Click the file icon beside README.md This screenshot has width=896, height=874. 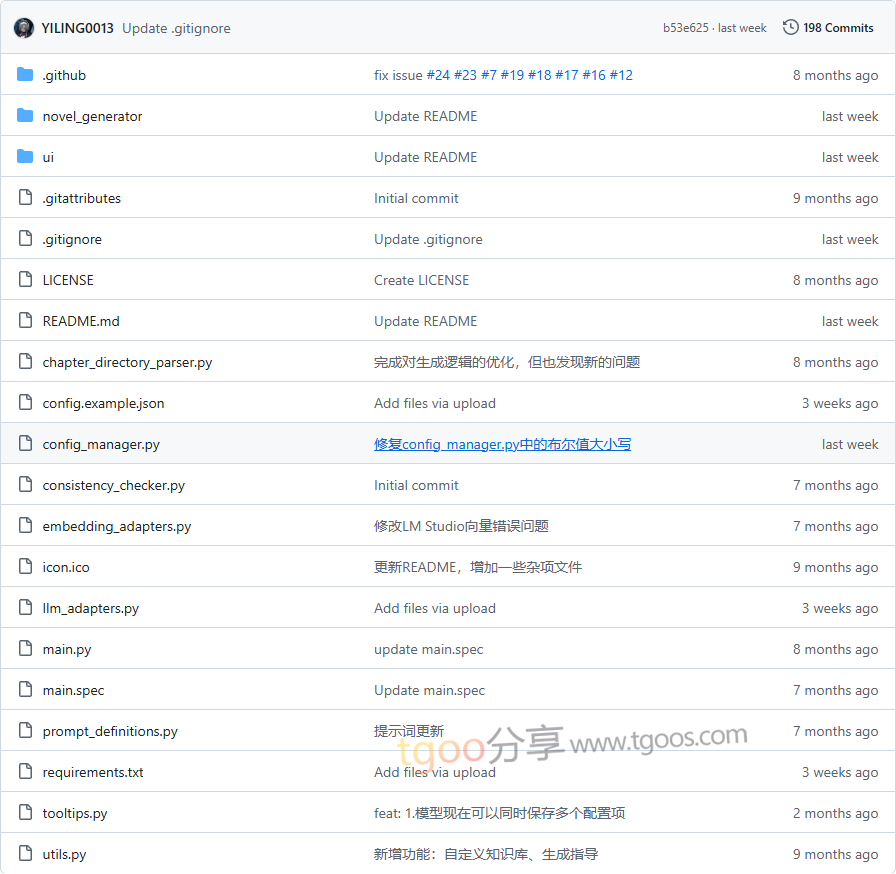tap(25, 321)
